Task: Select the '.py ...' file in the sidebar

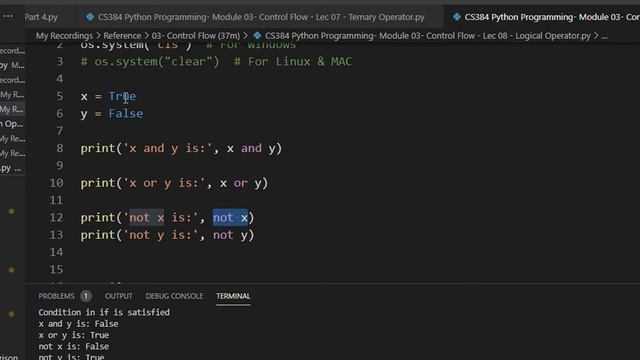Action: coord(11,168)
